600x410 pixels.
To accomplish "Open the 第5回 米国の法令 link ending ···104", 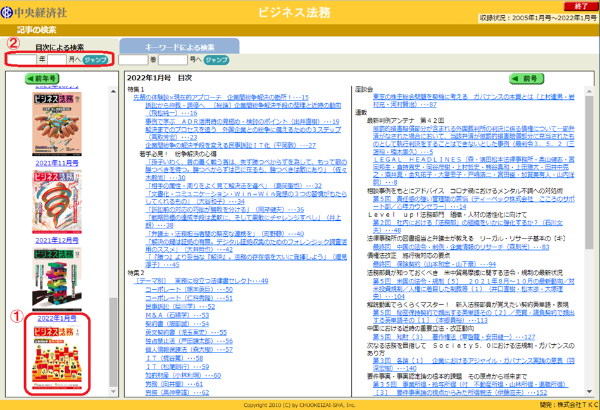I will (474, 289).
